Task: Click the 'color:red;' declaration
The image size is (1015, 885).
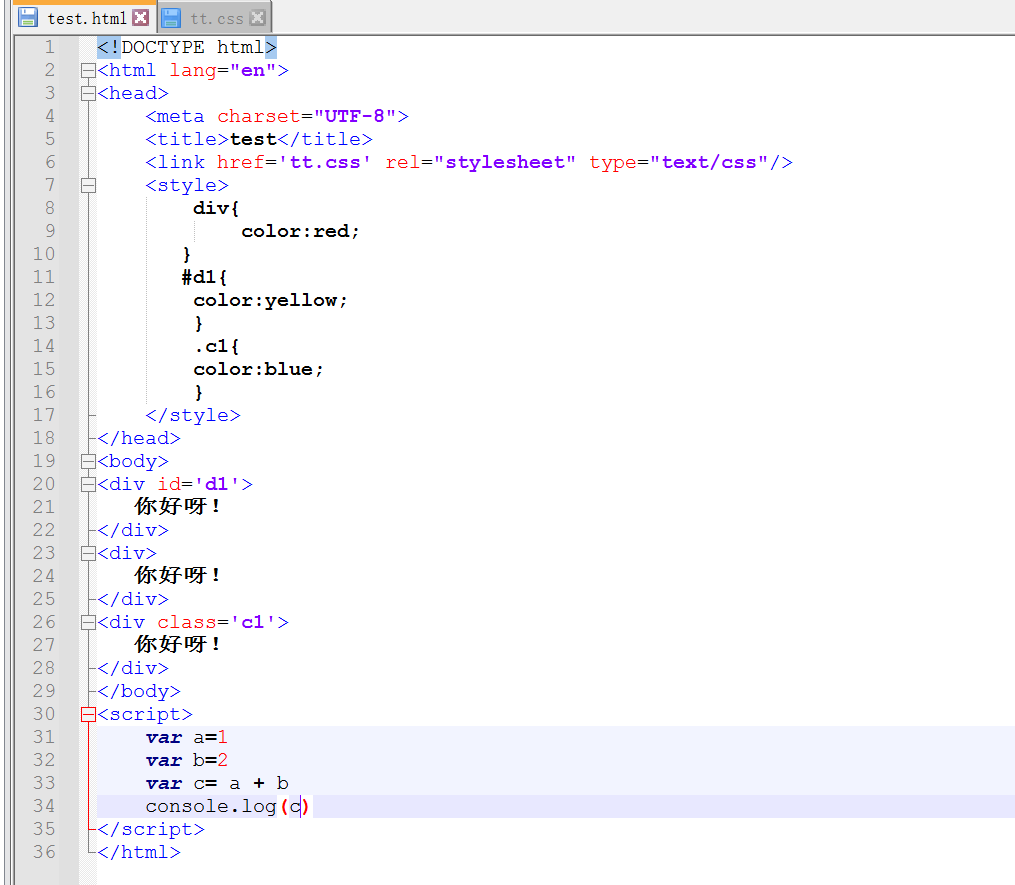Action: 300,231
